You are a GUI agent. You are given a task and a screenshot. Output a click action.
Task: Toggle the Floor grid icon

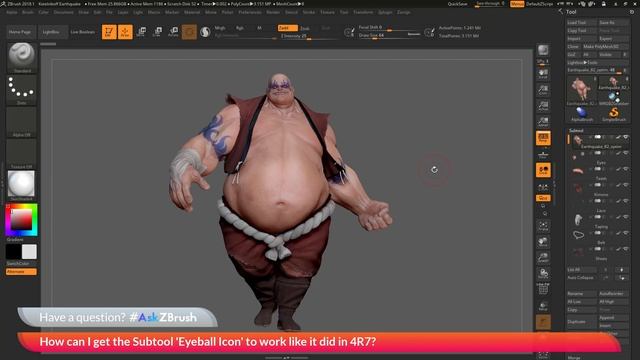(543, 154)
